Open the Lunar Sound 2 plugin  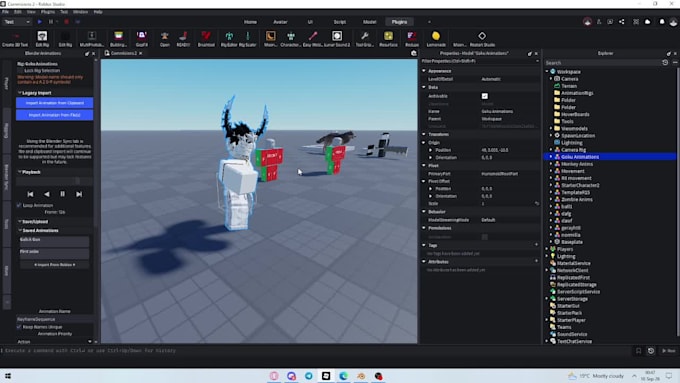337,38
